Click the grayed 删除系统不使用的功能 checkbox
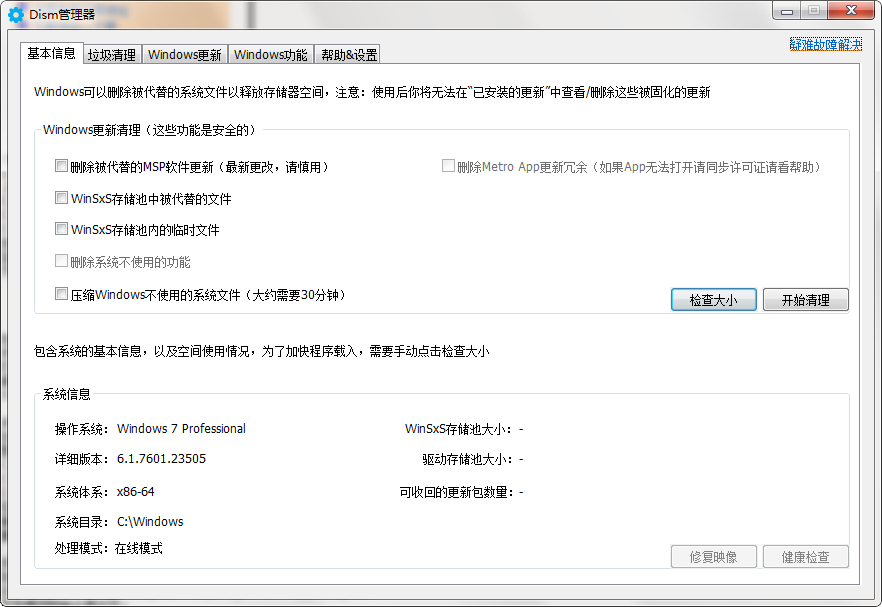Viewport: 882px width, 607px height. 61,261
